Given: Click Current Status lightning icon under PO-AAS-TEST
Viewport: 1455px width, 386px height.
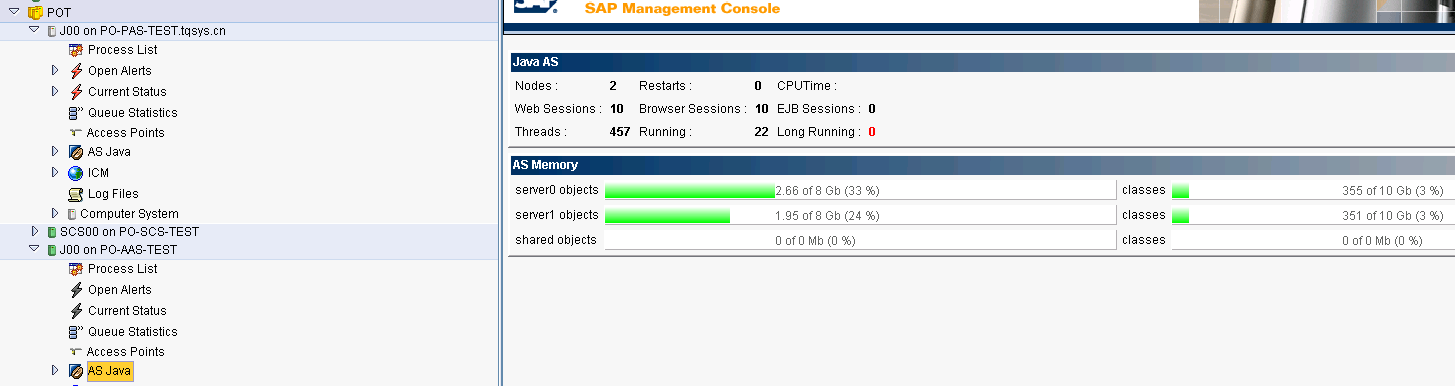Looking at the screenshot, I should [76, 311].
